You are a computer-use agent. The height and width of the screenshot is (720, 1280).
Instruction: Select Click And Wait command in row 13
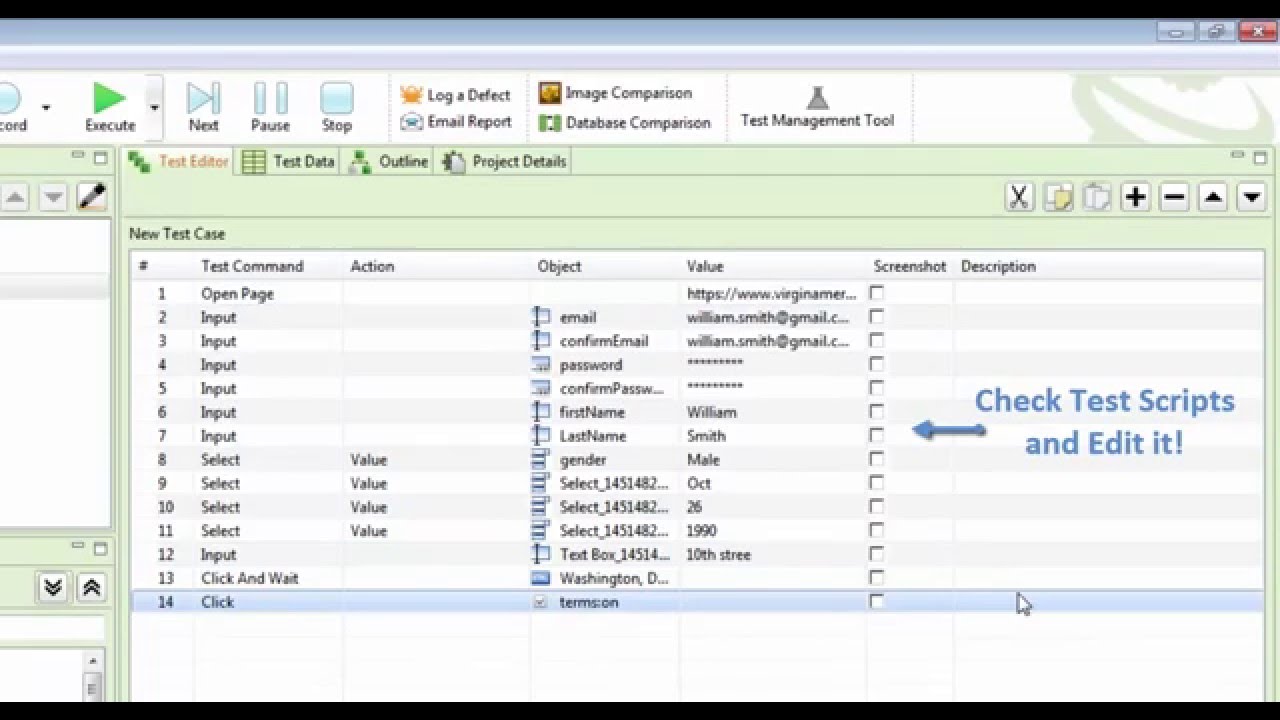[250, 578]
